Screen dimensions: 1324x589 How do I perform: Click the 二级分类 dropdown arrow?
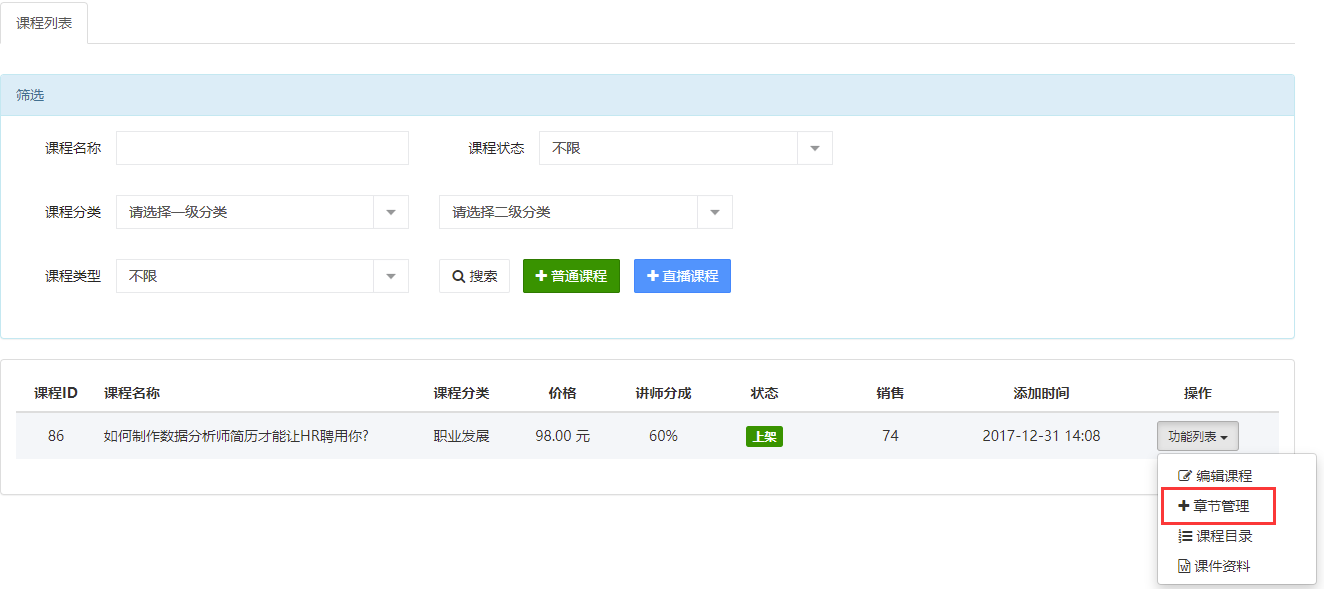pos(715,212)
